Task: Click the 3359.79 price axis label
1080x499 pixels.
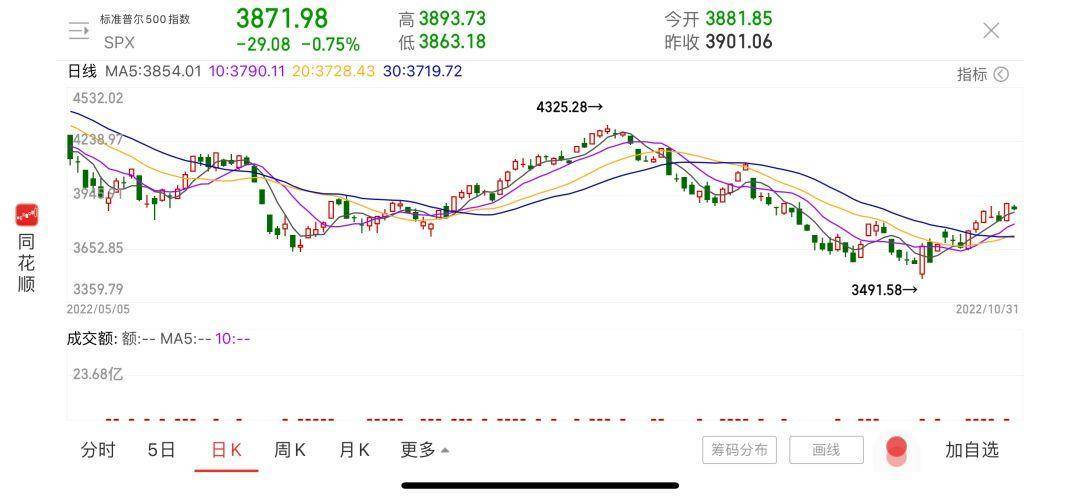Action: [98, 289]
